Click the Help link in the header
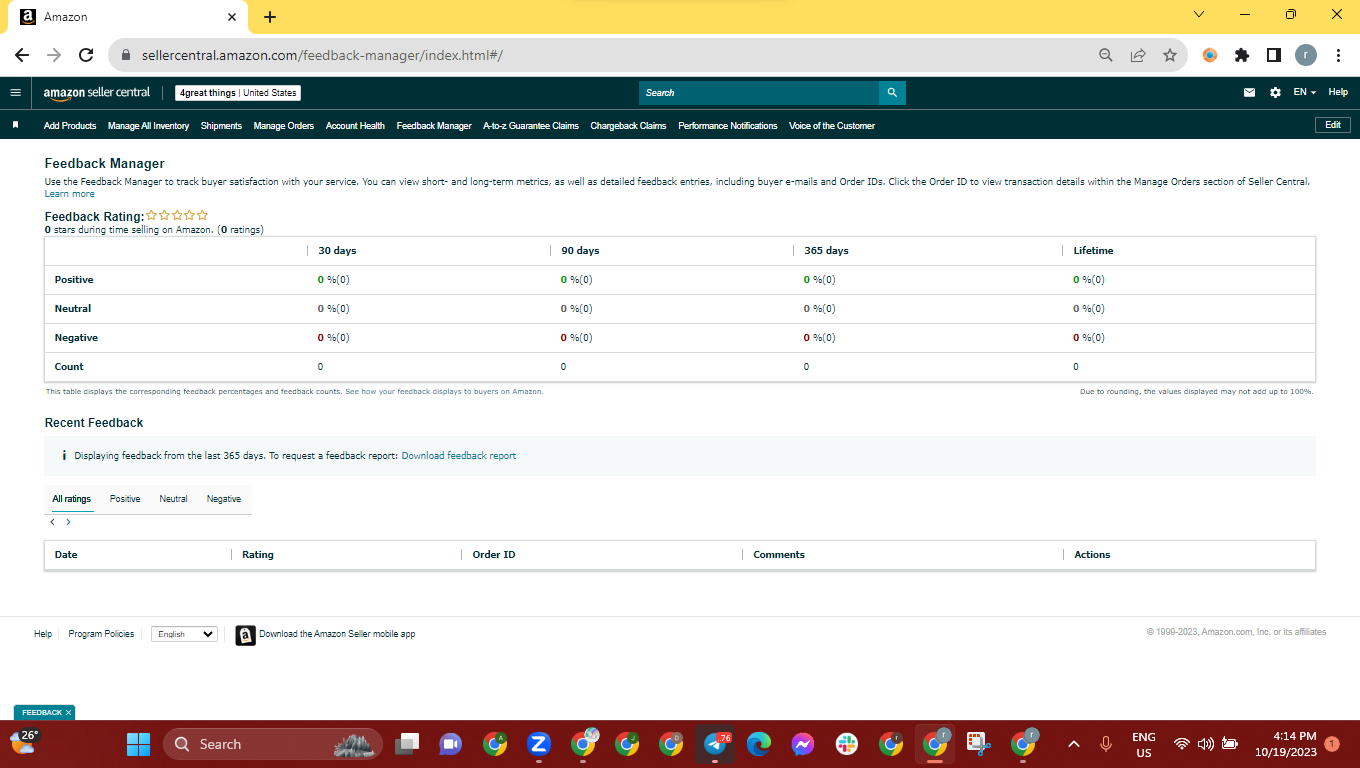This screenshot has height=768, width=1360. (x=1338, y=93)
